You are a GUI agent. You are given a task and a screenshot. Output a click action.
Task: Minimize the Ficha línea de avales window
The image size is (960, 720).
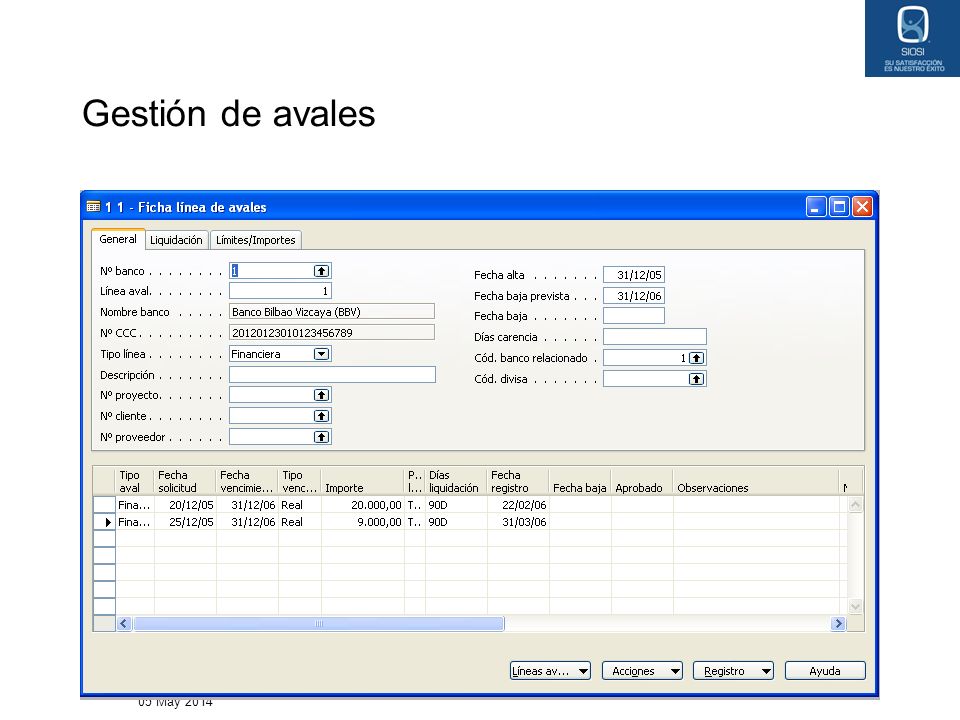tap(816, 207)
